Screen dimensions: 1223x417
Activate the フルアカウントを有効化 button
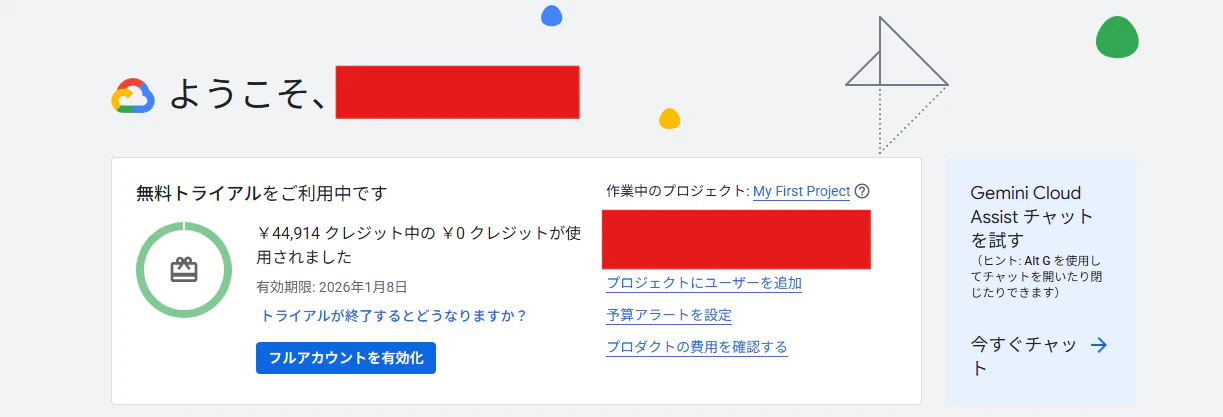(x=346, y=358)
